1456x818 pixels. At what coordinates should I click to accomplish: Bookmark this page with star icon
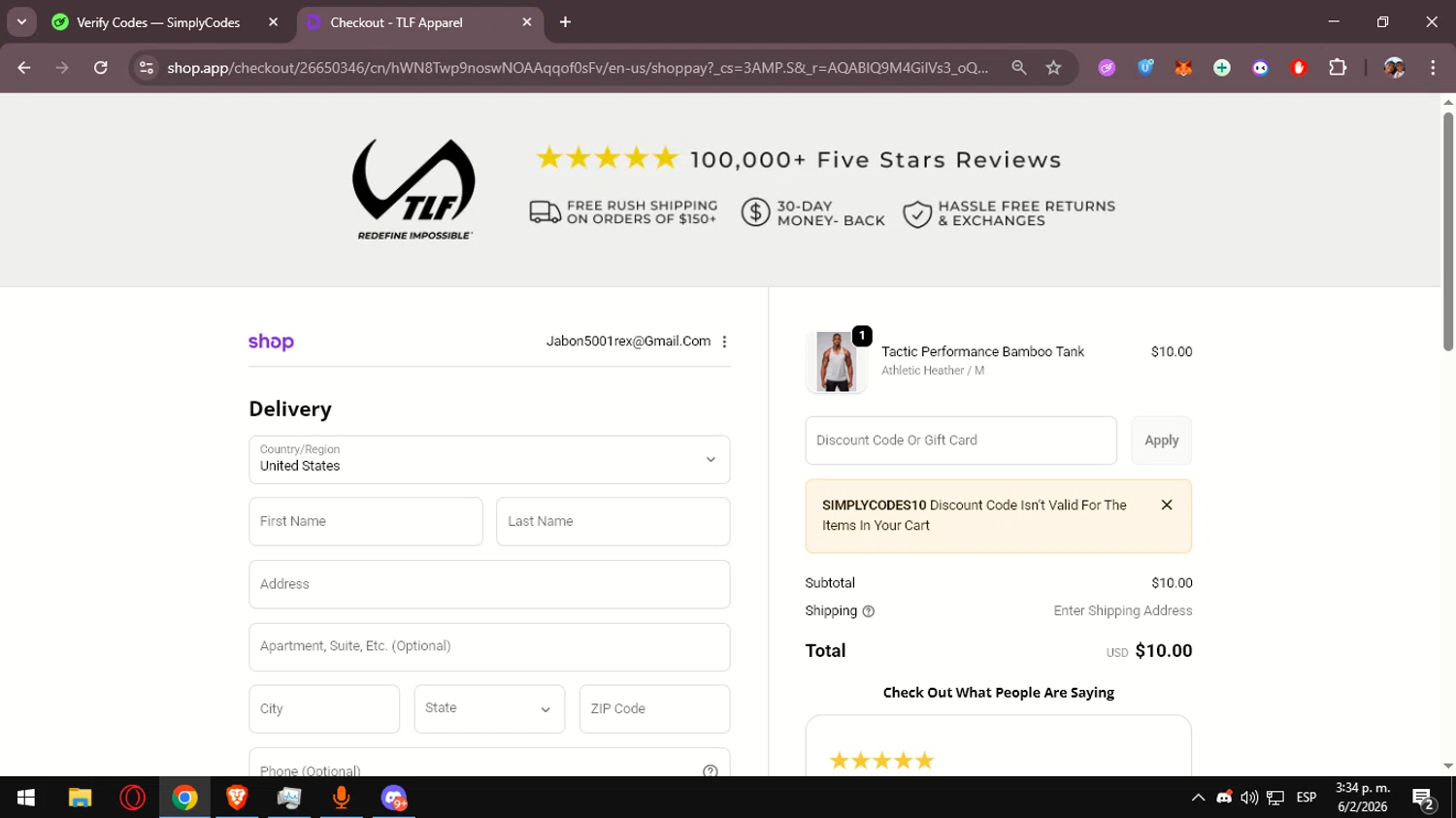(1053, 67)
